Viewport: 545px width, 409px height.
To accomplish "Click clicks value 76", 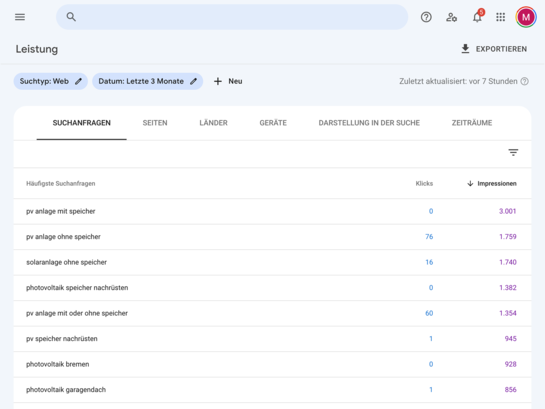I will [x=429, y=237].
